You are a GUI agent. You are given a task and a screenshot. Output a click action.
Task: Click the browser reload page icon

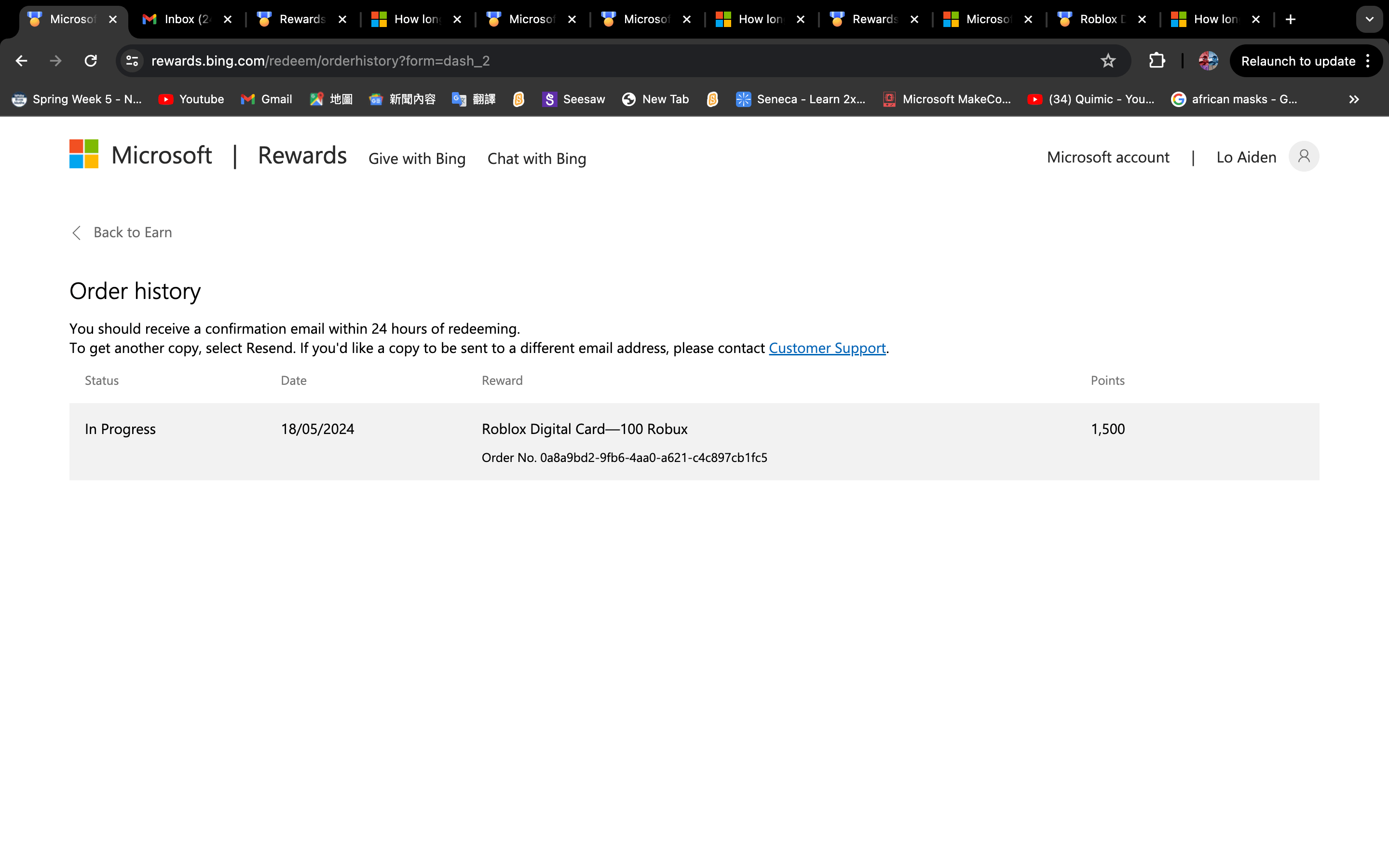pyautogui.click(x=91, y=61)
